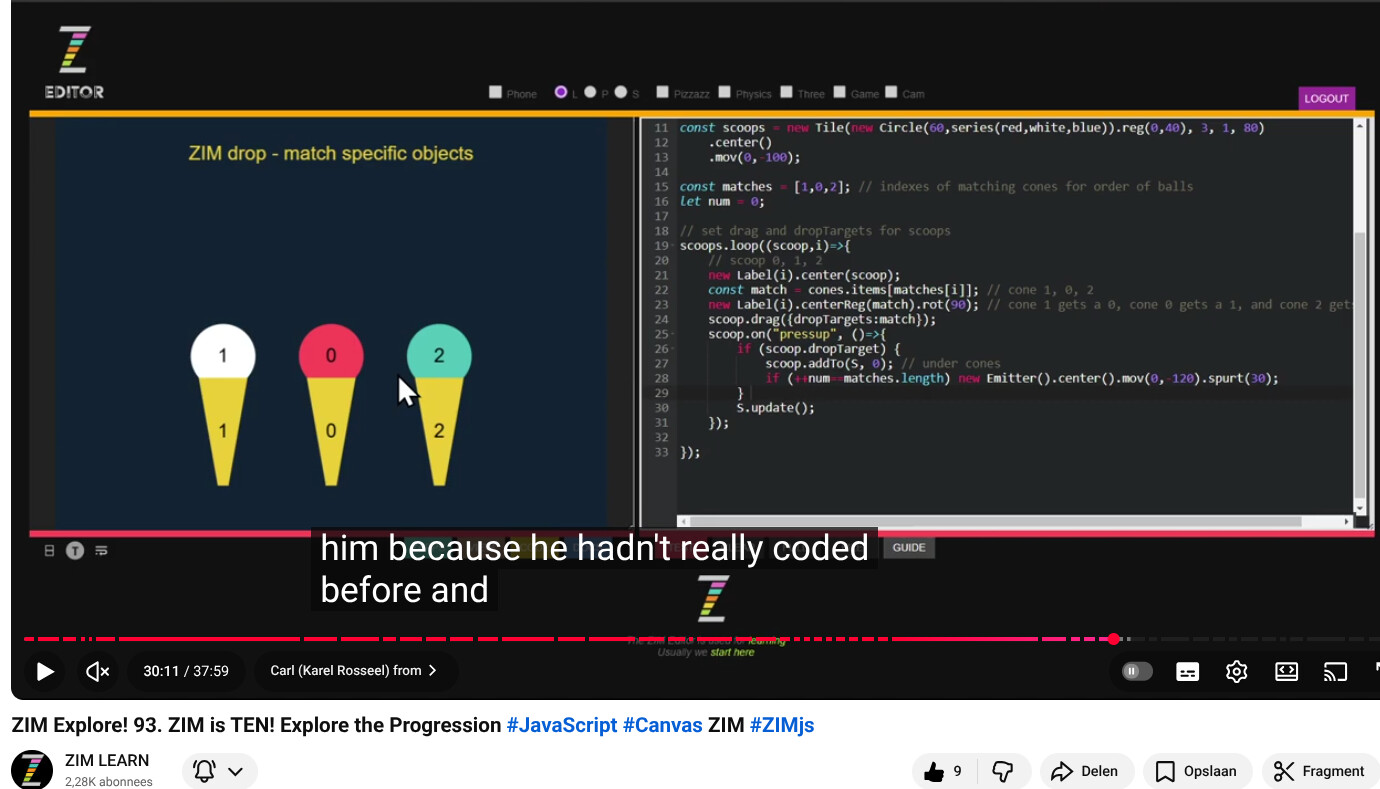The height and width of the screenshot is (789, 1380).
Task: Toggle the autoplay switch
Action: click(1137, 671)
